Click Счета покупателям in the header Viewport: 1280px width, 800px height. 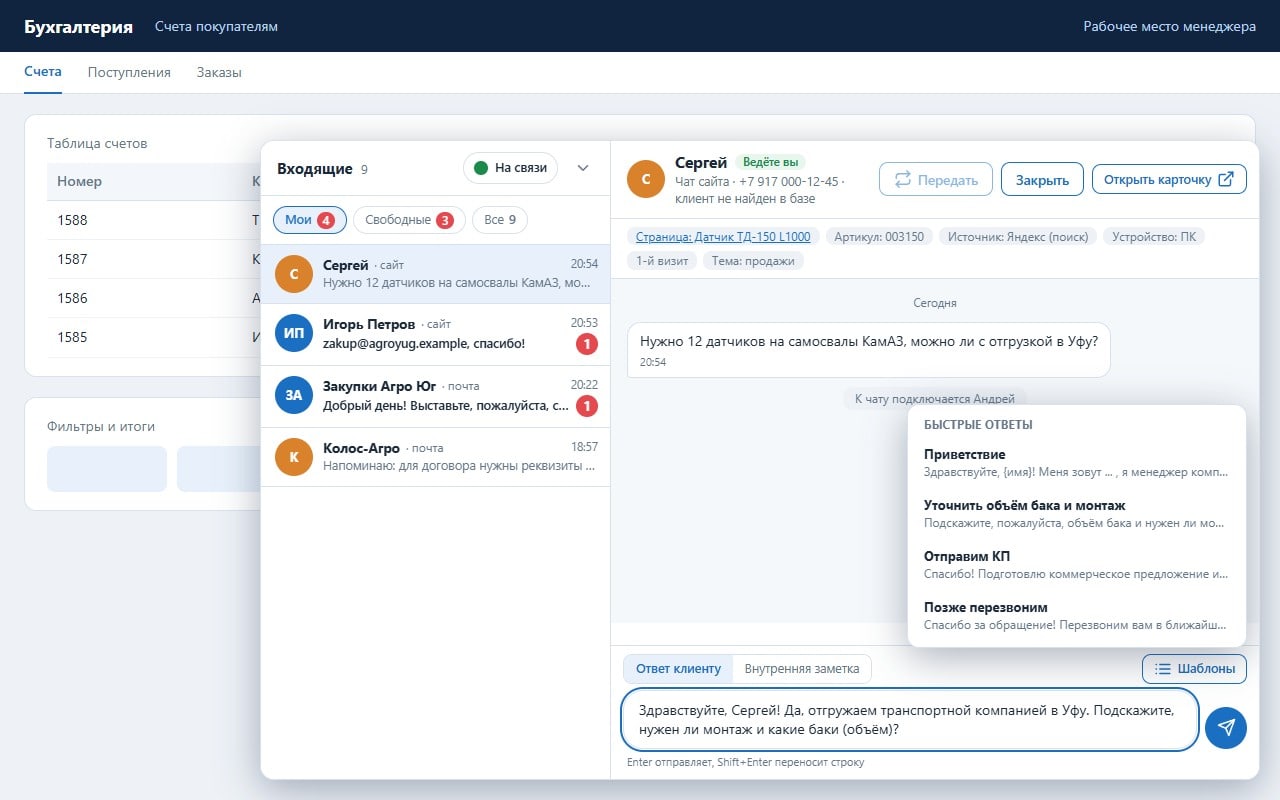pyautogui.click(x=216, y=27)
